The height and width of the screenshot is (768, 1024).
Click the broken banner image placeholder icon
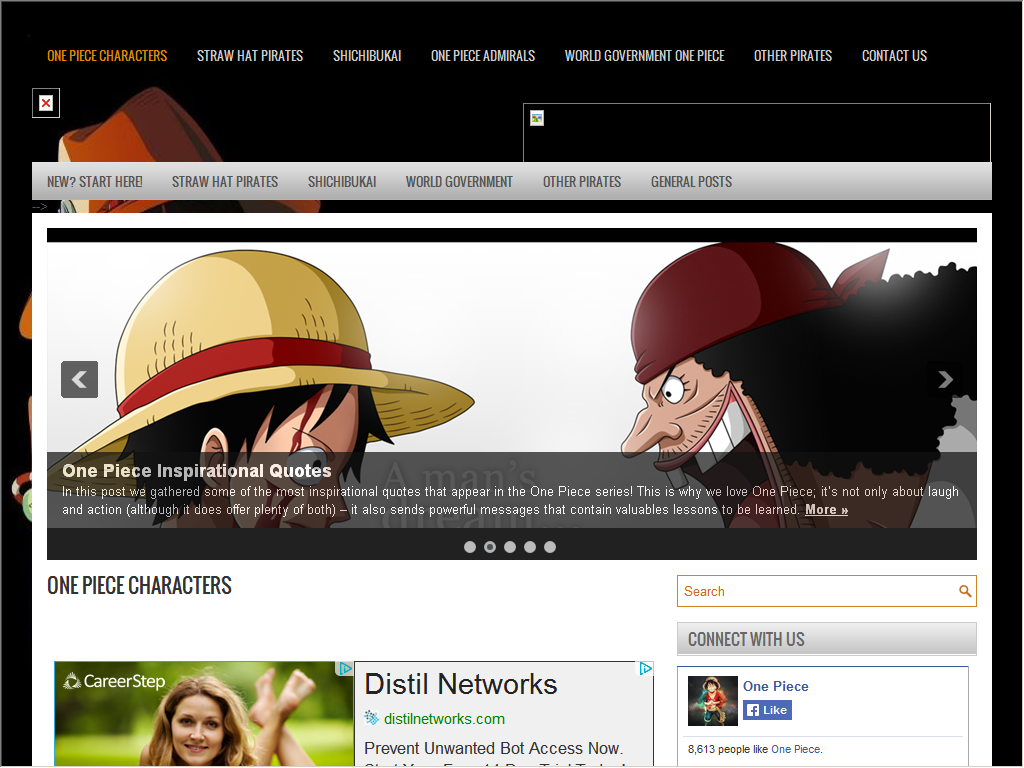click(537, 118)
